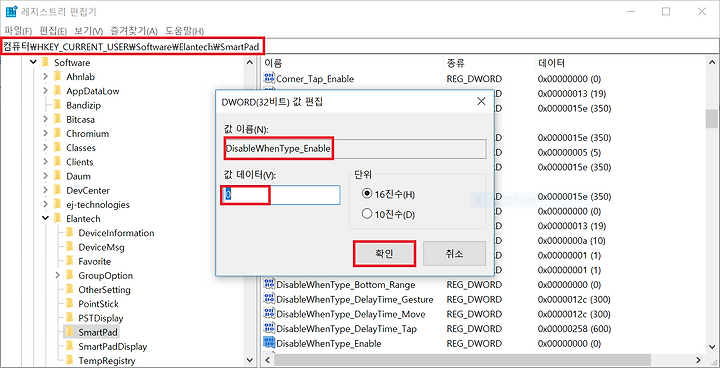Click the 값 데이터(V) input field
The image size is (720, 368).
pyautogui.click(x=281, y=195)
